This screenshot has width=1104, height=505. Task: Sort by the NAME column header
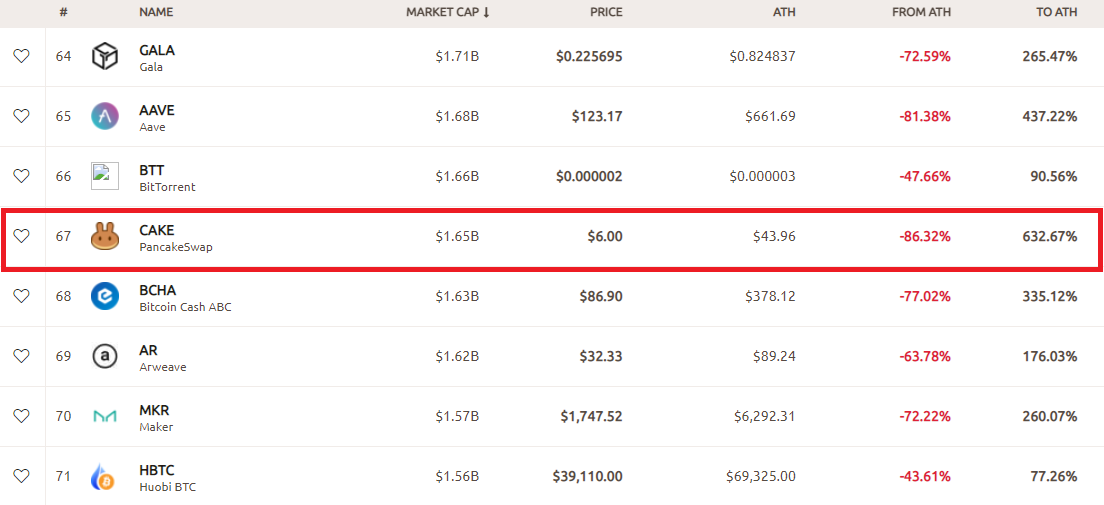[x=156, y=13]
